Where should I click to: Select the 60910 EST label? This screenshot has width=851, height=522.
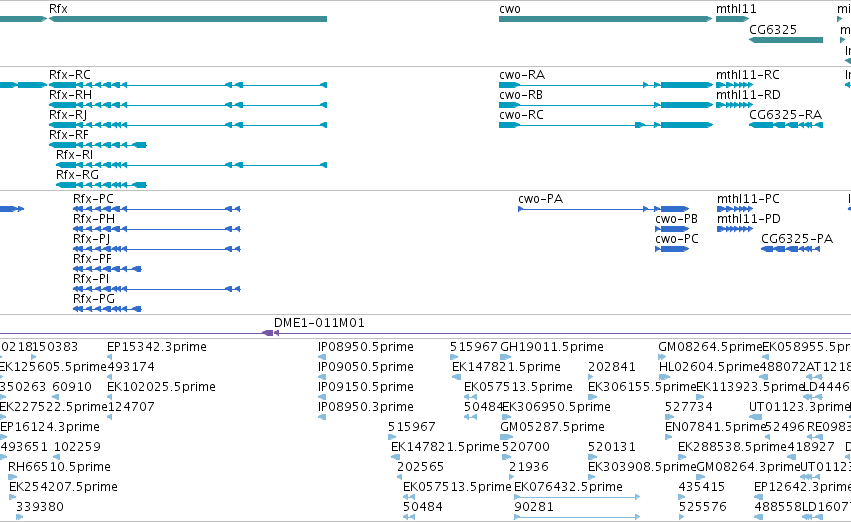(x=72, y=387)
